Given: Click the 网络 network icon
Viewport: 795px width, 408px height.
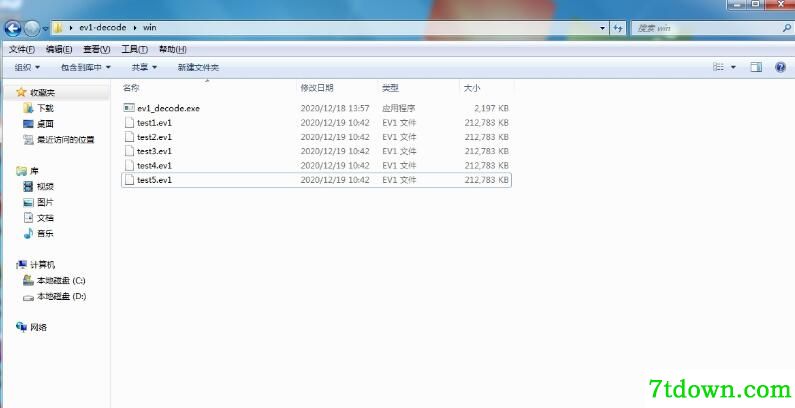Looking at the screenshot, I should pyautogui.click(x=21, y=327).
